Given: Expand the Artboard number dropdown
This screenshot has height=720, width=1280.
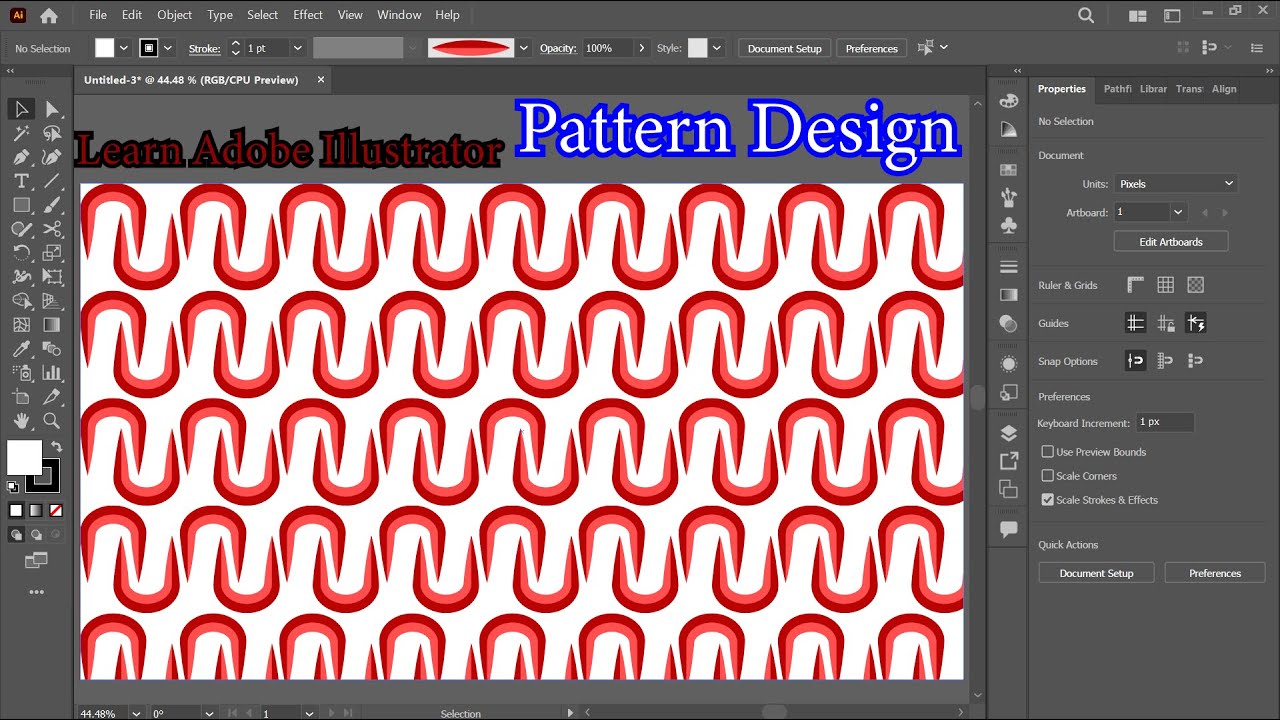Looking at the screenshot, I should click(1178, 212).
